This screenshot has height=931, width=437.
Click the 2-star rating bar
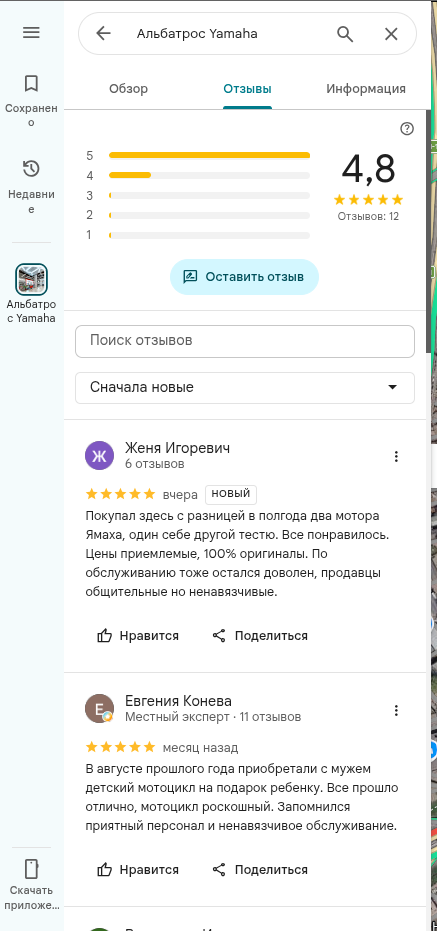(x=209, y=216)
